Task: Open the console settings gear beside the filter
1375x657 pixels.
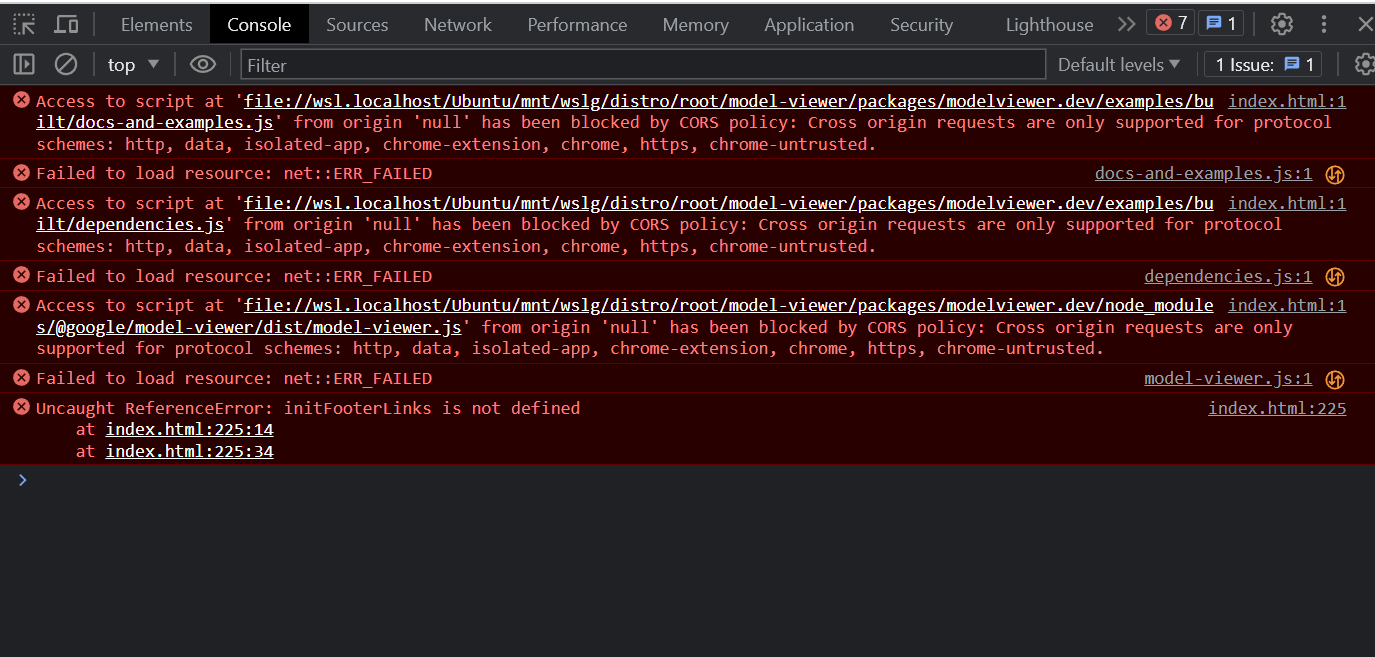Action: coord(1364,64)
